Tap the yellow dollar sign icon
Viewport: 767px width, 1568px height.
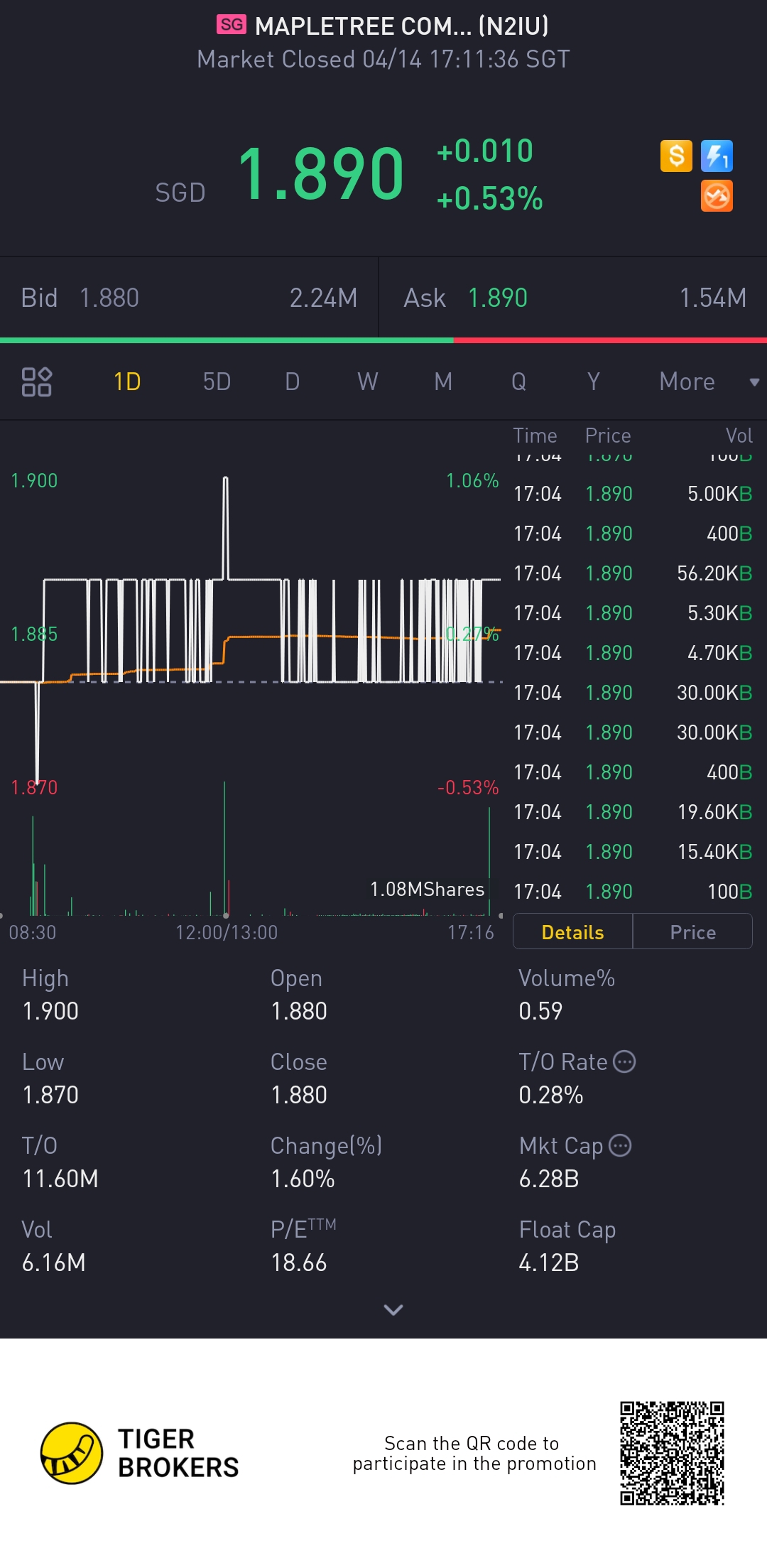click(x=676, y=156)
